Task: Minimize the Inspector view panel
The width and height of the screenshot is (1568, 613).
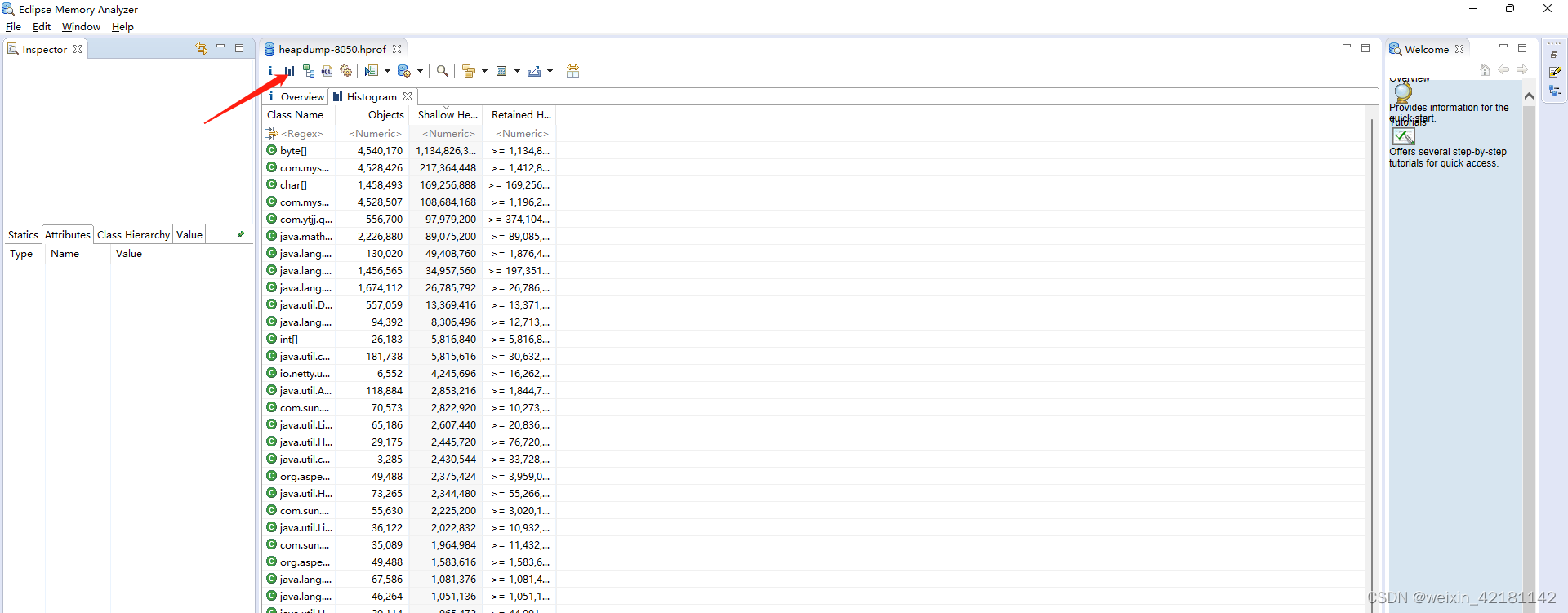Action: click(x=220, y=47)
